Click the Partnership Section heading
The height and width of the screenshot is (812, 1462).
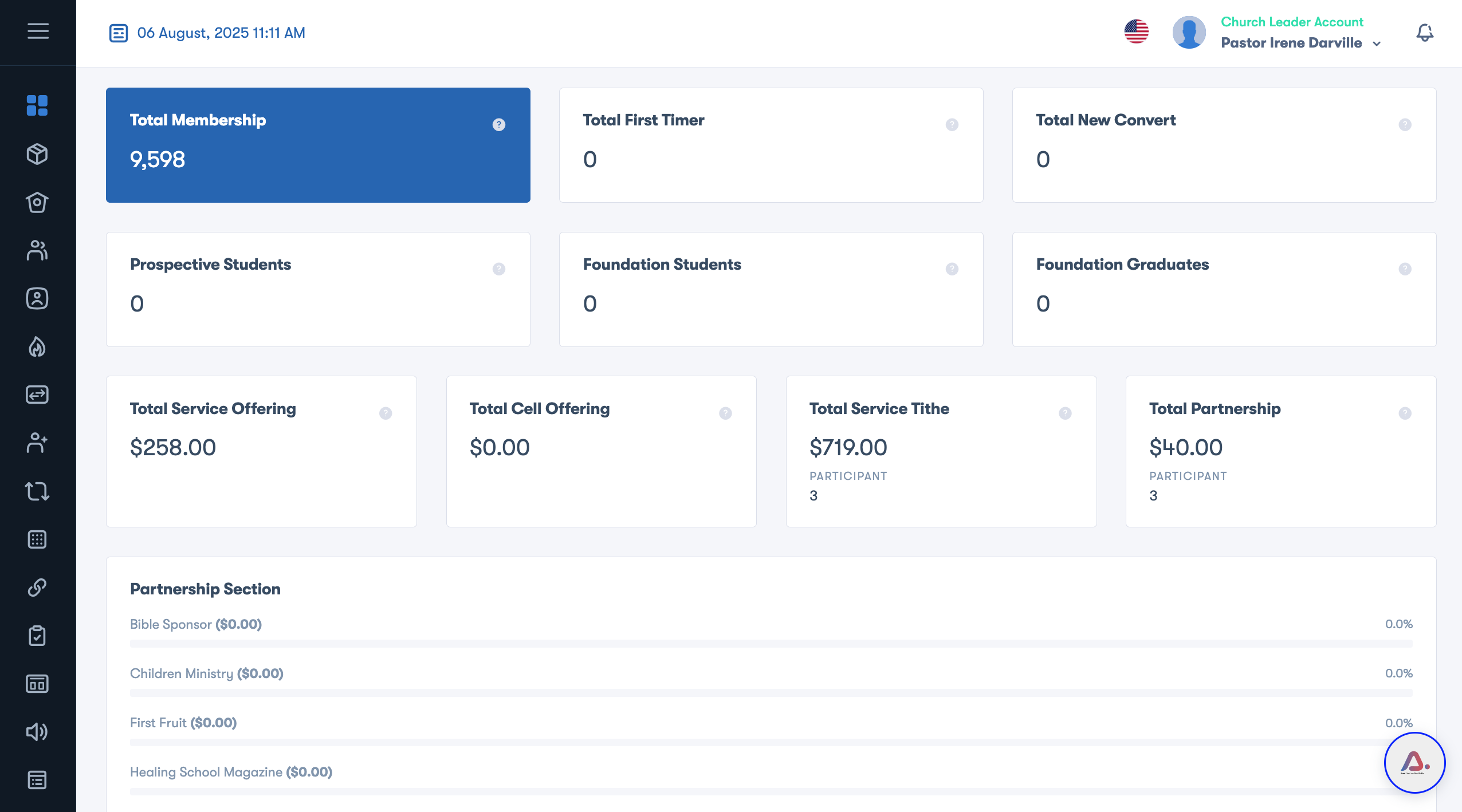(x=205, y=589)
